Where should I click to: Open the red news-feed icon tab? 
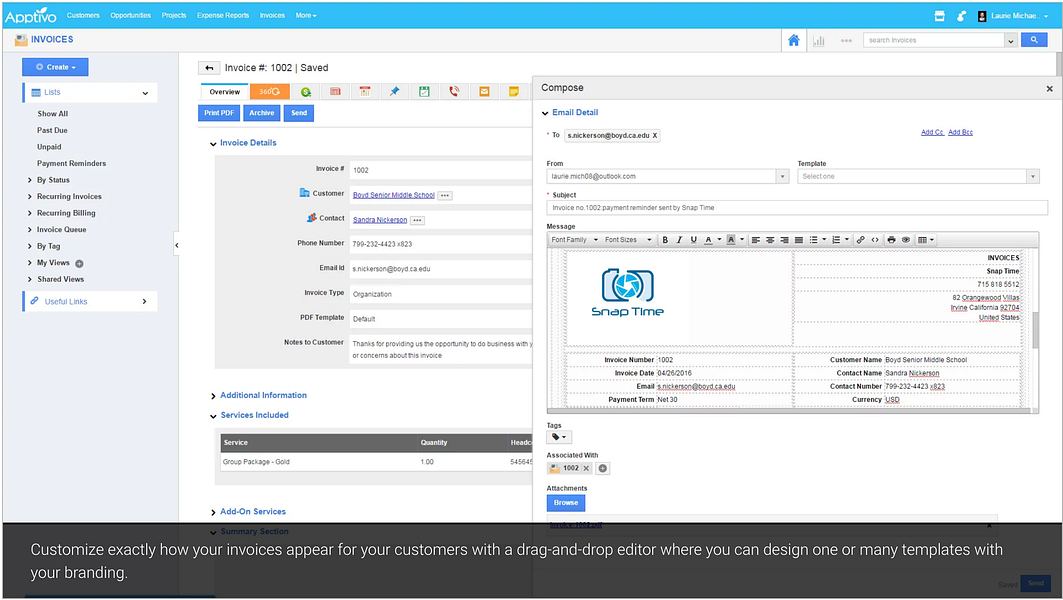coord(335,92)
